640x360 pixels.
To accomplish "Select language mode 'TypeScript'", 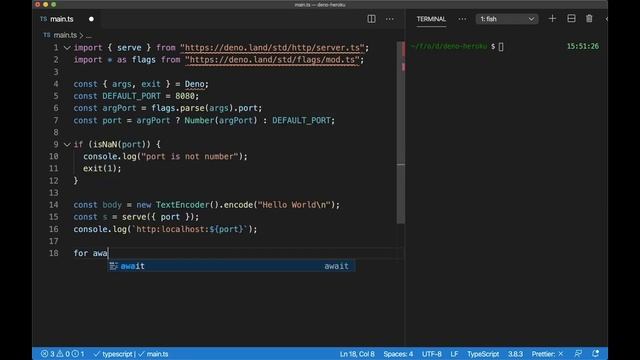I will tap(483, 354).
